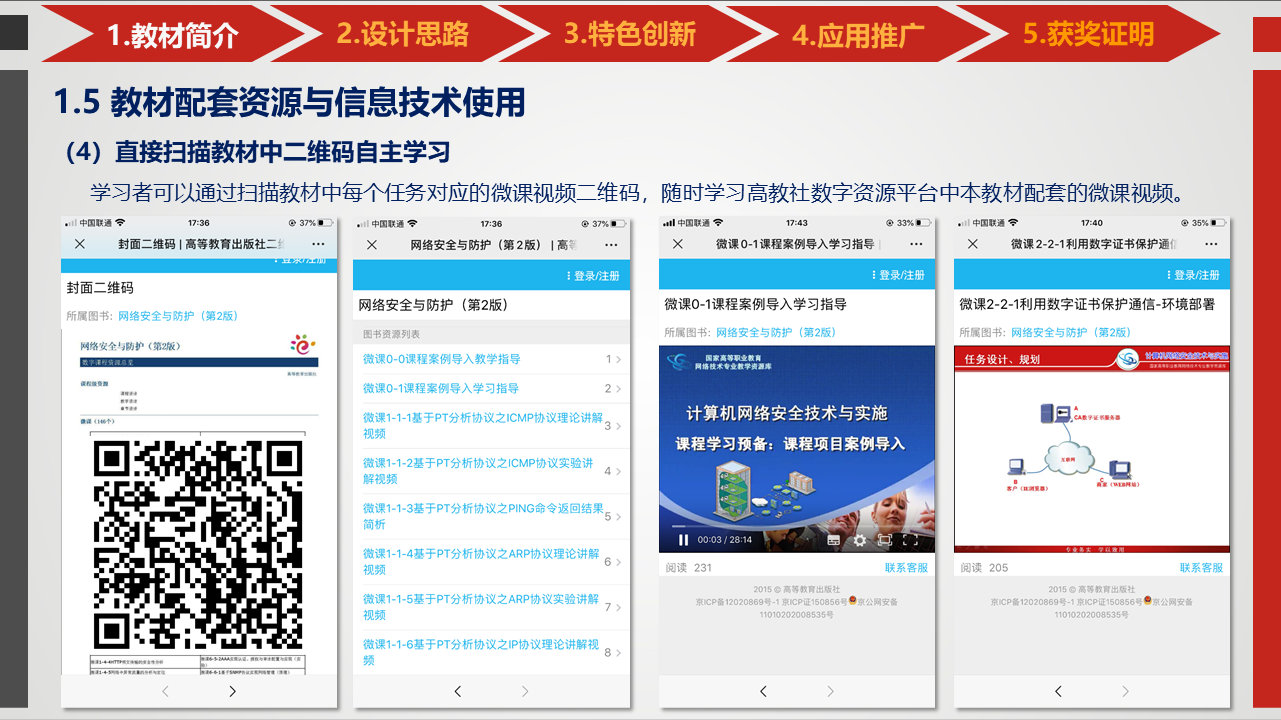Go to the 2.设计思路 section tab
Screen dimensions: 1281x720
click(x=402, y=34)
